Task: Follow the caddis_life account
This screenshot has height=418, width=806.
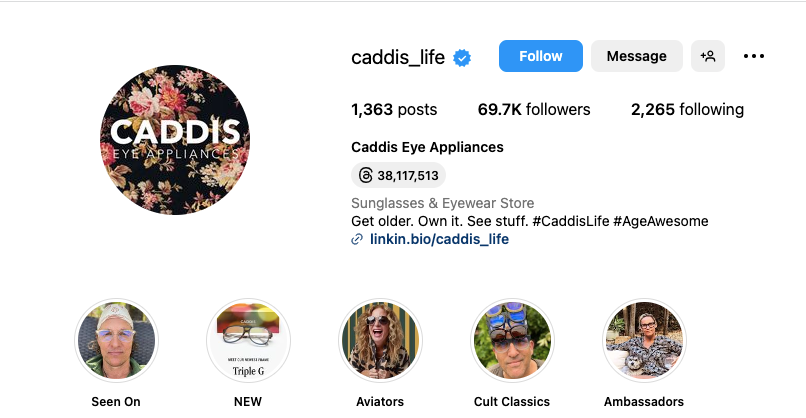Action: point(541,56)
